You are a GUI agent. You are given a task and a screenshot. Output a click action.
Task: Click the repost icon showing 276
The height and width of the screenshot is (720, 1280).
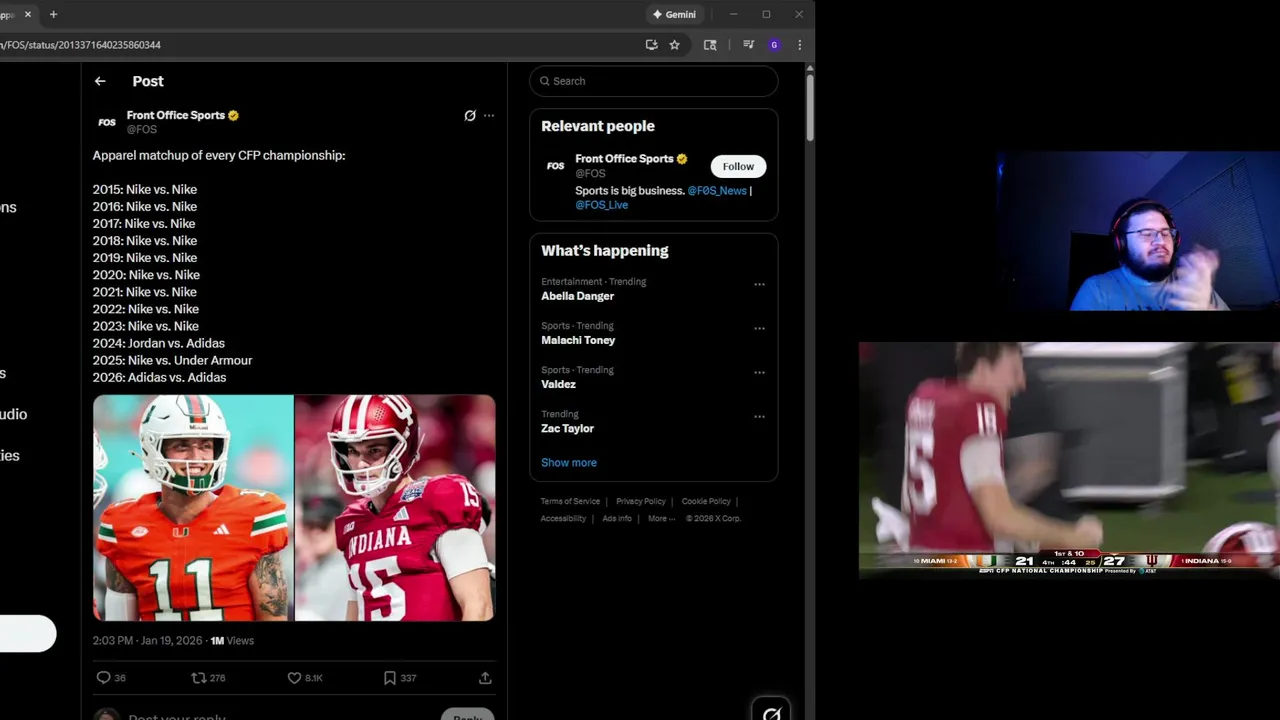pyautogui.click(x=198, y=678)
